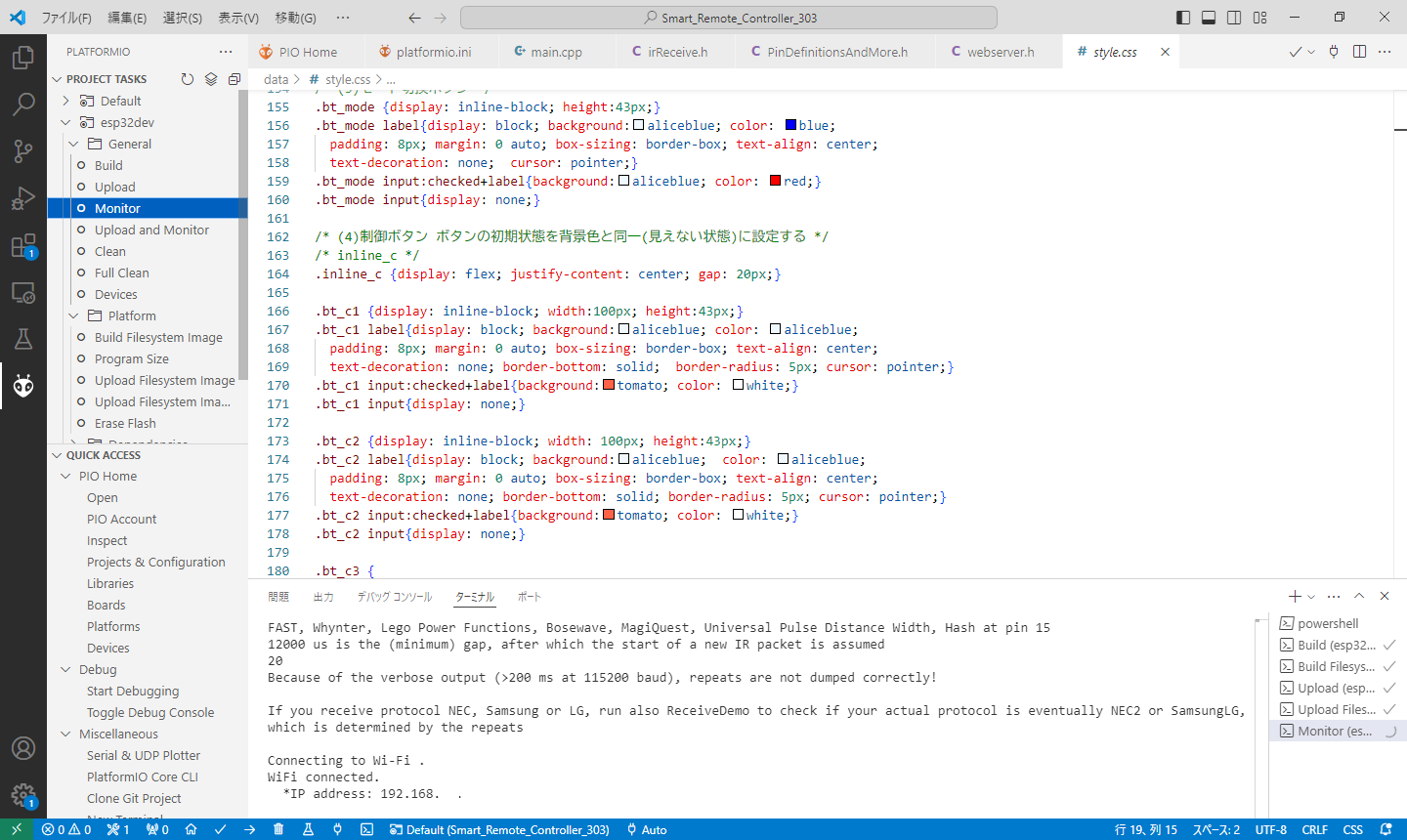This screenshot has width=1407, height=840.
Task: Click PlatformIO Home icon in status bar
Action: click(192, 829)
